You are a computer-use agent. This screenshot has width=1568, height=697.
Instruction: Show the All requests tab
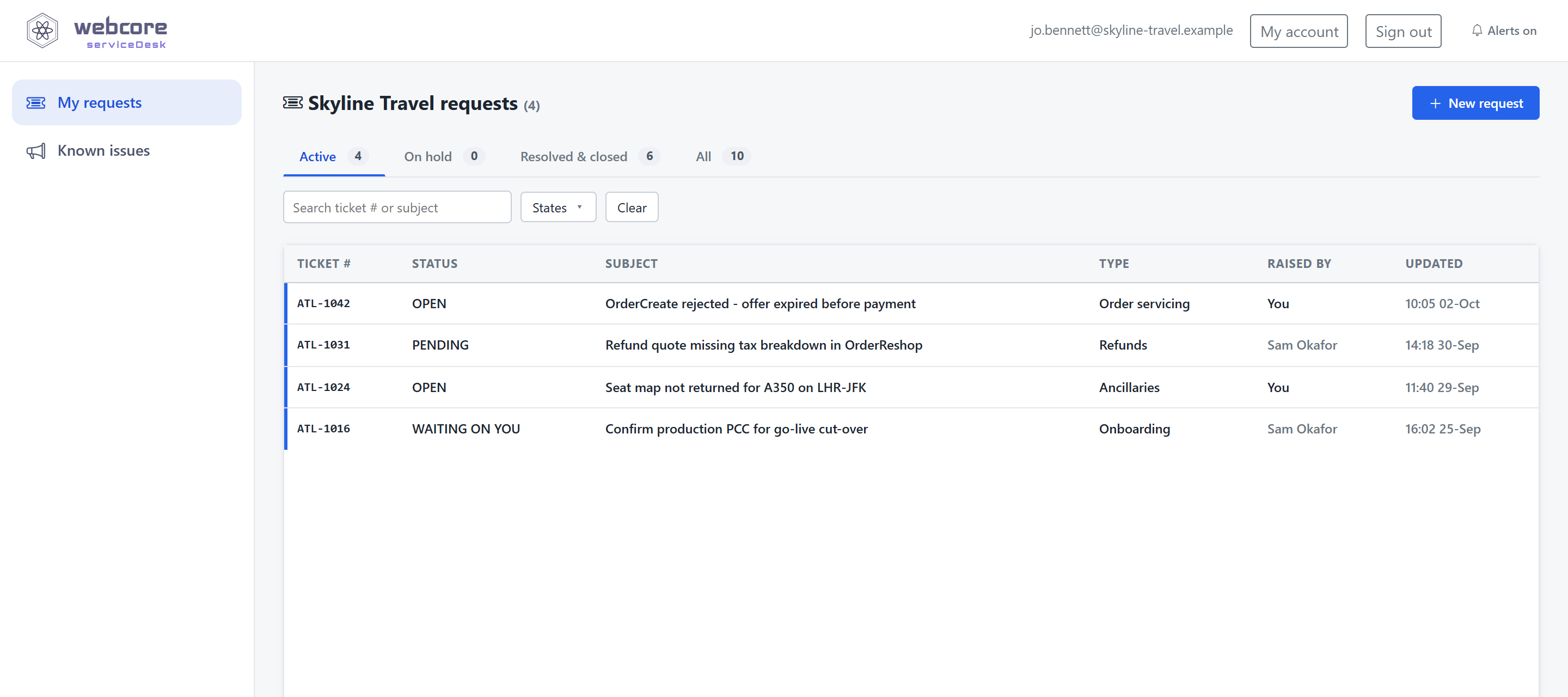722,156
